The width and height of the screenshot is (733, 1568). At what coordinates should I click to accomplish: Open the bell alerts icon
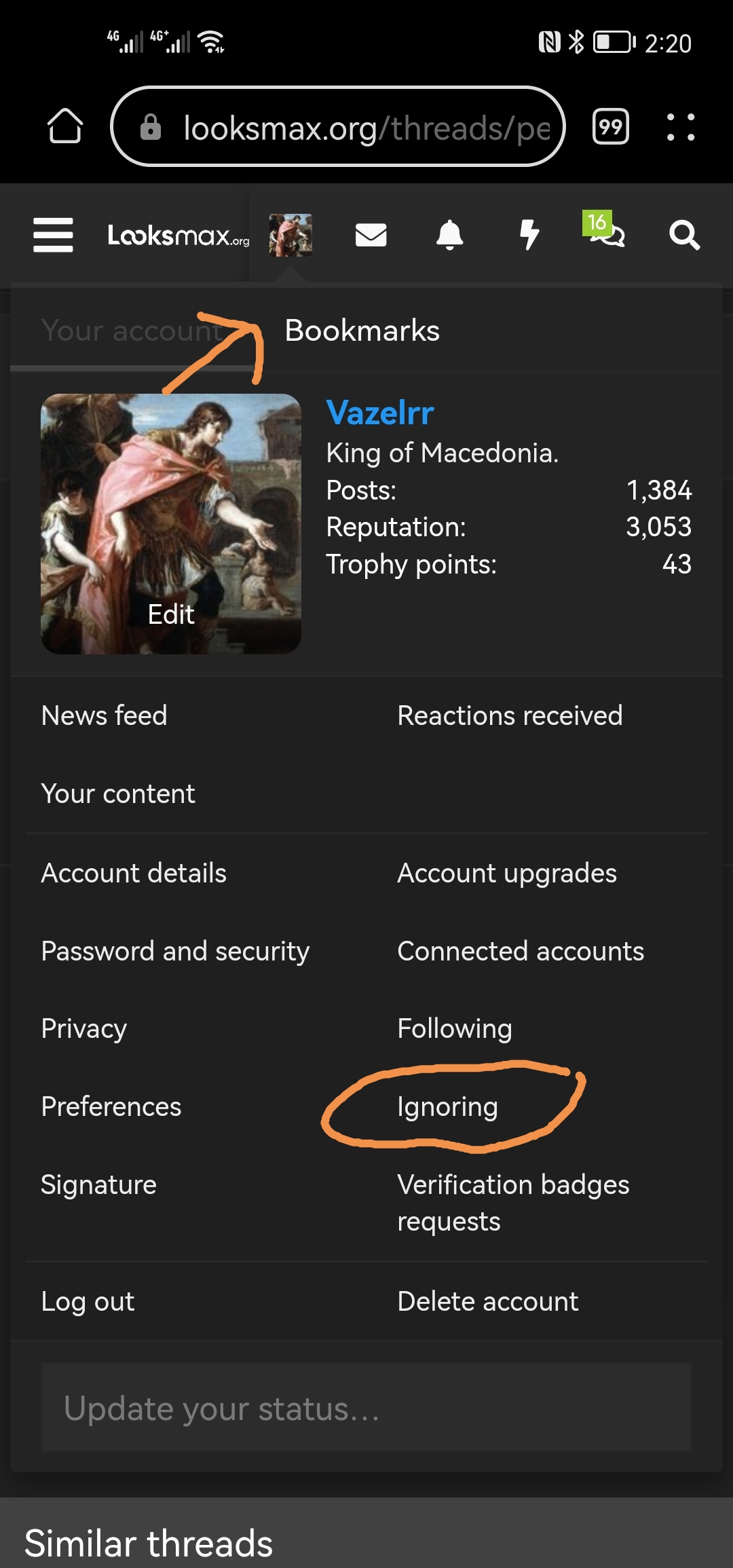[x=449, y=236]
